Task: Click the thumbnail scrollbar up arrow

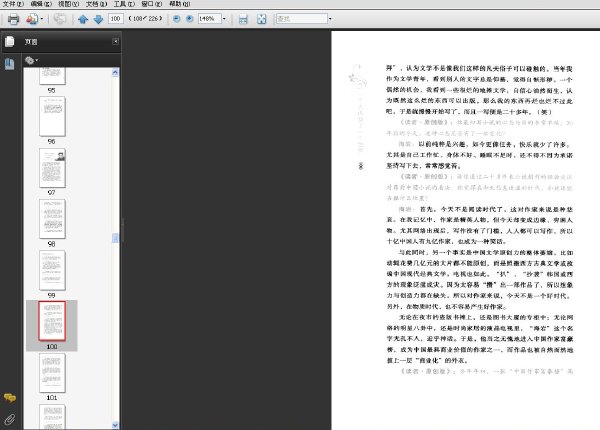Action: pos(115,72)
